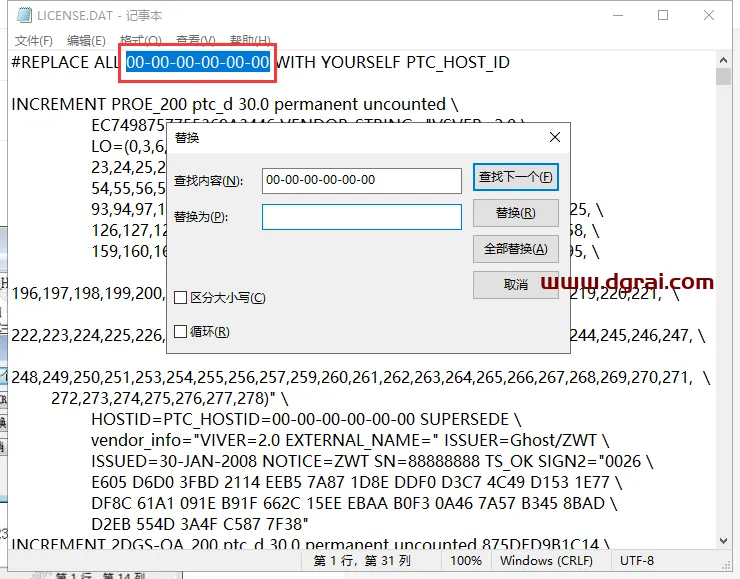Click the WITH YOURSELF PTC_HOST_ID text
Screen dimensions: 740x579
[x=393, y=62]
